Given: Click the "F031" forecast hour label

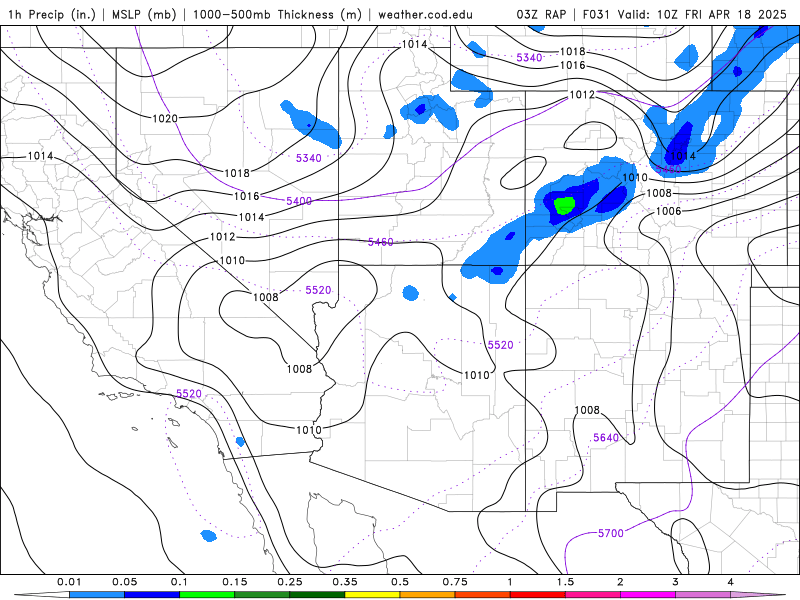Looking at the screenshot, I should tap(597, 14).
